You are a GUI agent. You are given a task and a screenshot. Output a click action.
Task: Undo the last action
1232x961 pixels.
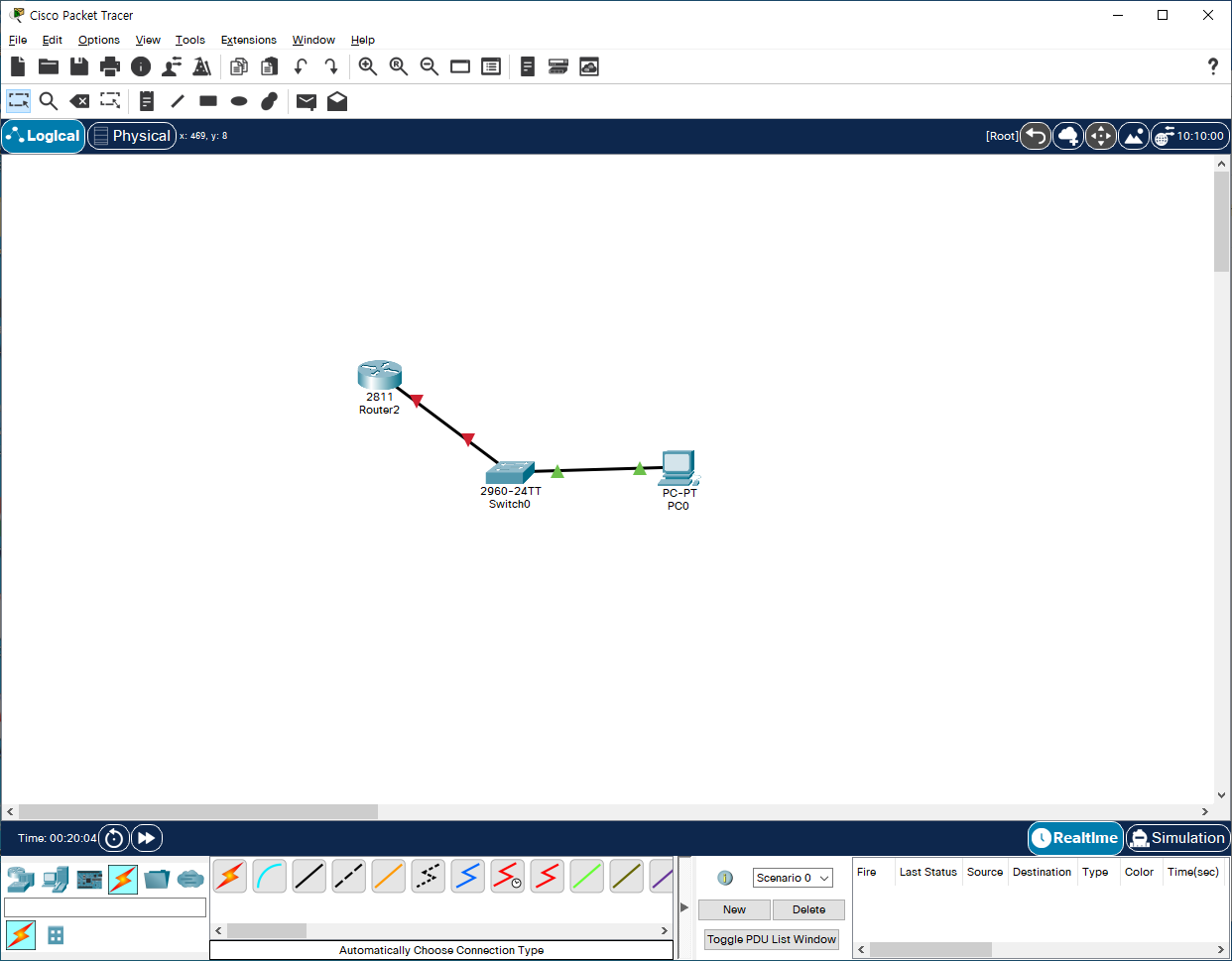301,66
